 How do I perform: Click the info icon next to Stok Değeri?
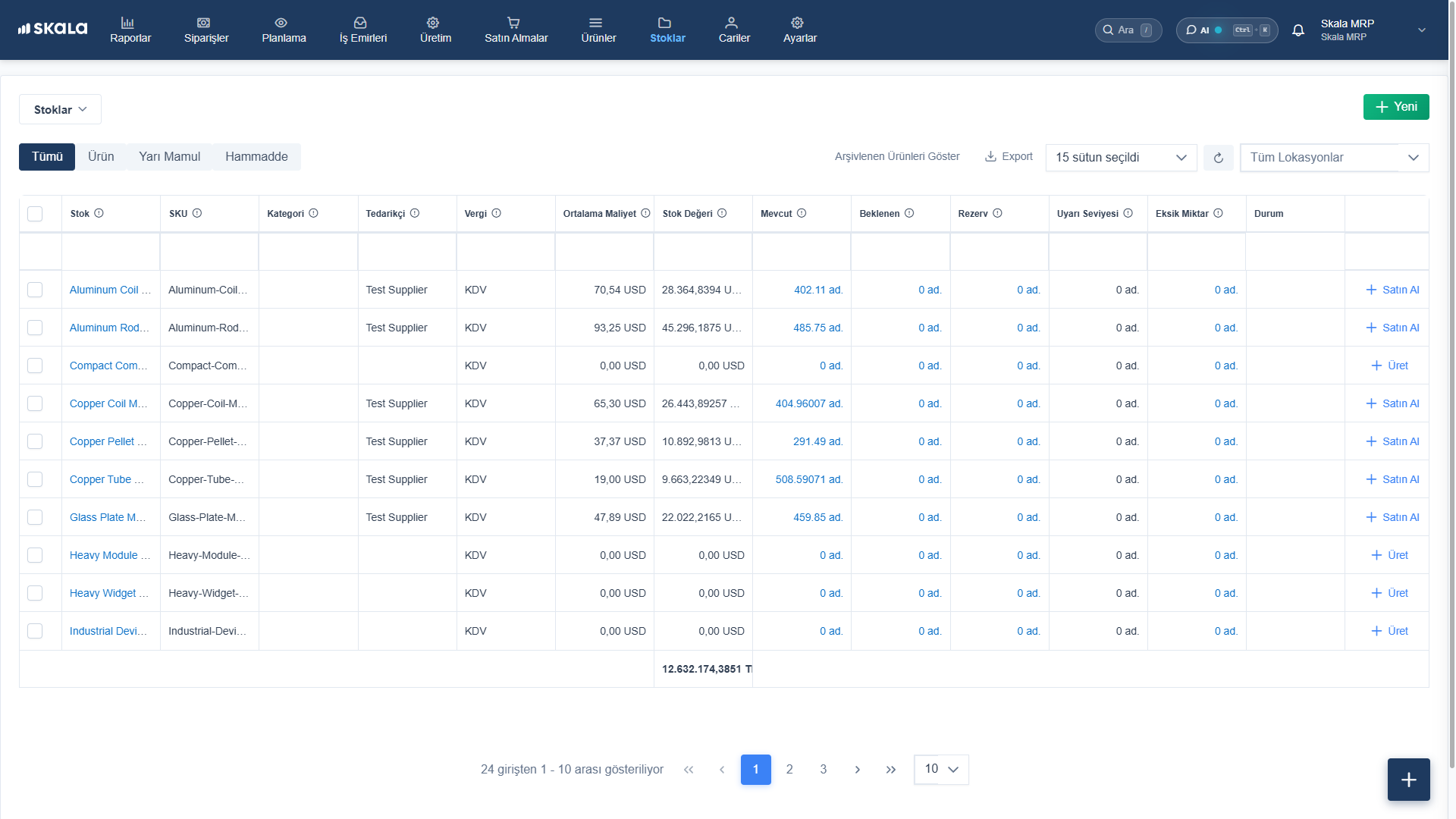coord(722,213)
